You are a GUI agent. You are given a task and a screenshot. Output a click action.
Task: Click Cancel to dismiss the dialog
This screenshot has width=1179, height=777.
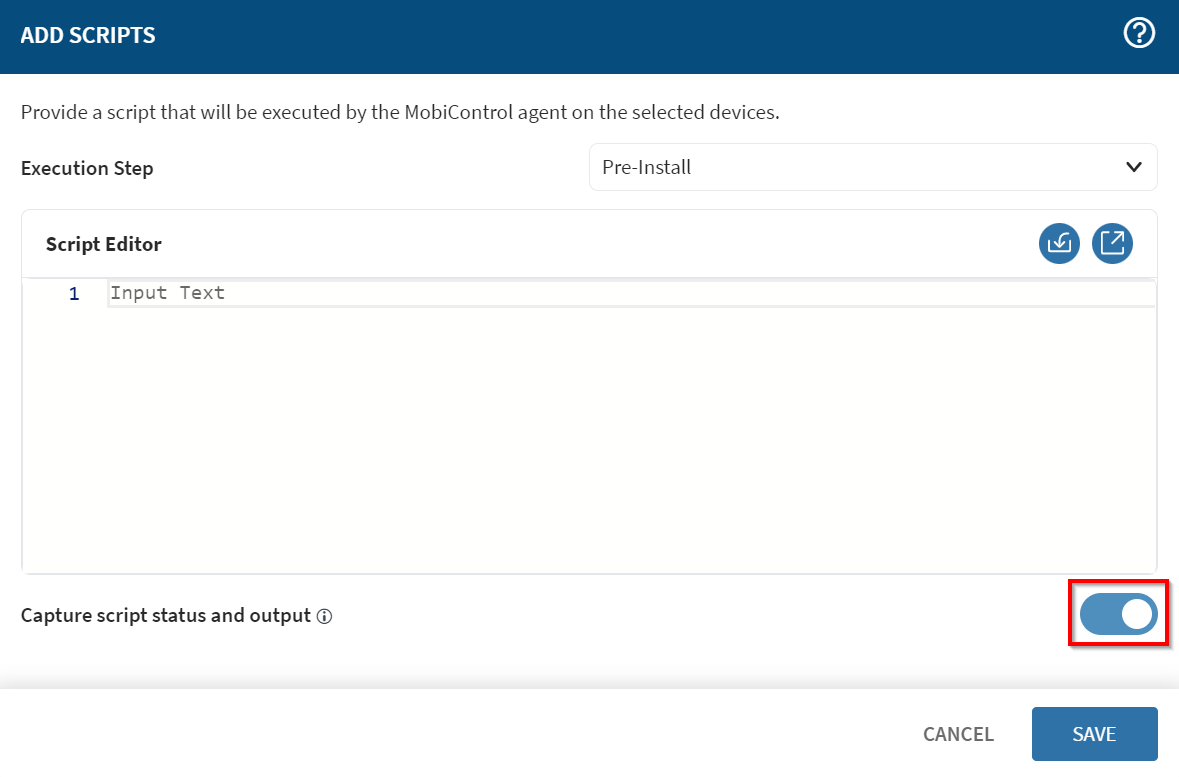(x=958, y=734)
